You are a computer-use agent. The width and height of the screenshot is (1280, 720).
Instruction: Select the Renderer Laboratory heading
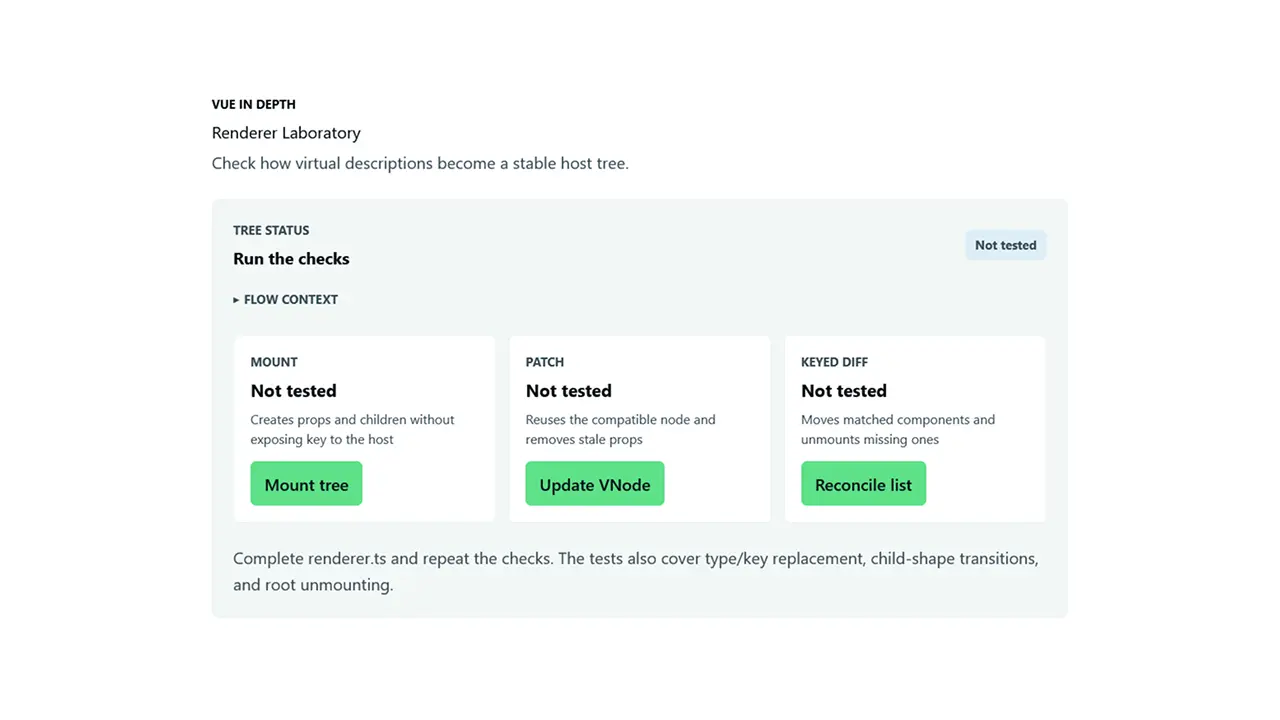point(286,133)
